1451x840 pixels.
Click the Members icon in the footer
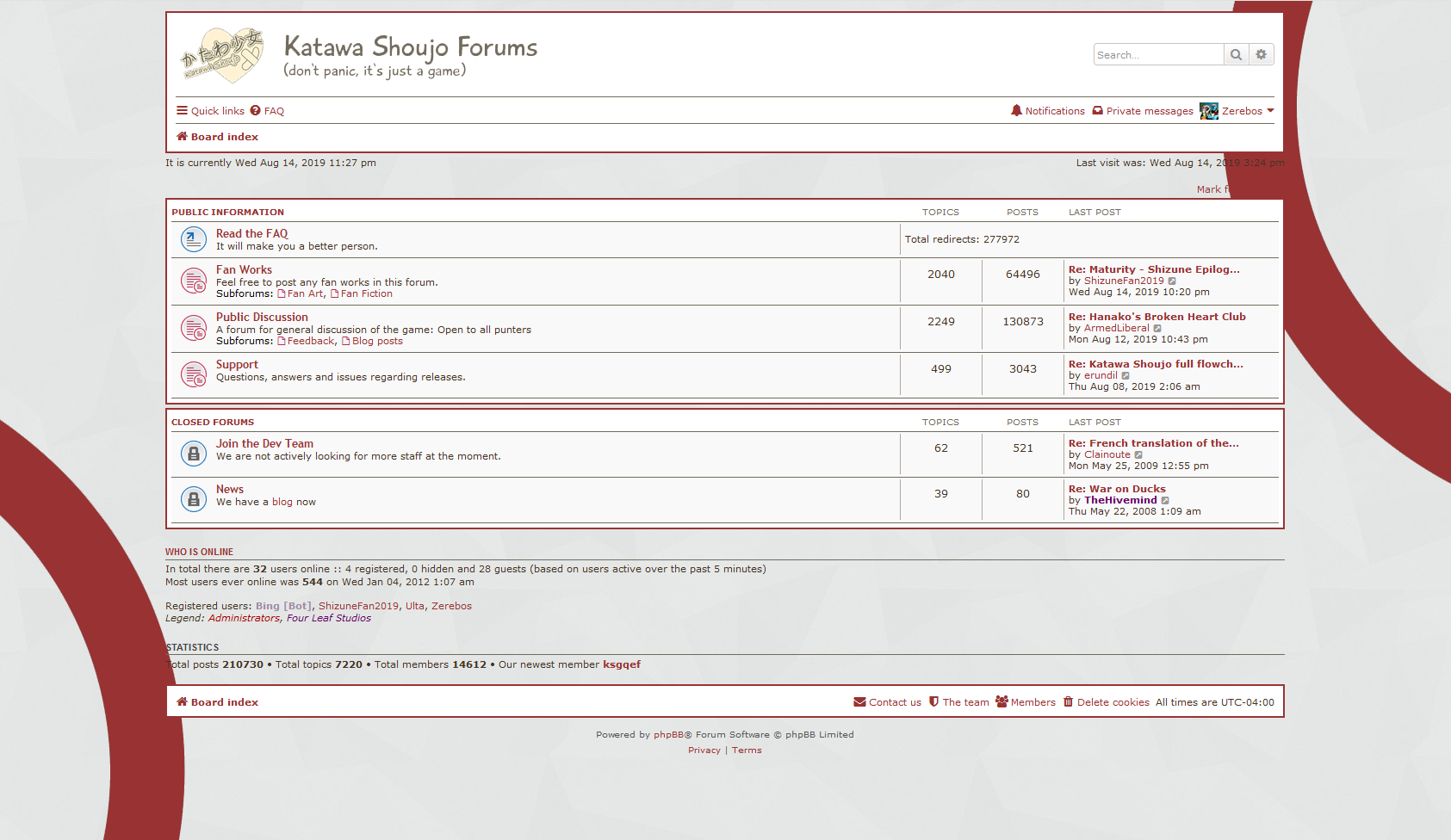[1001, 701]
